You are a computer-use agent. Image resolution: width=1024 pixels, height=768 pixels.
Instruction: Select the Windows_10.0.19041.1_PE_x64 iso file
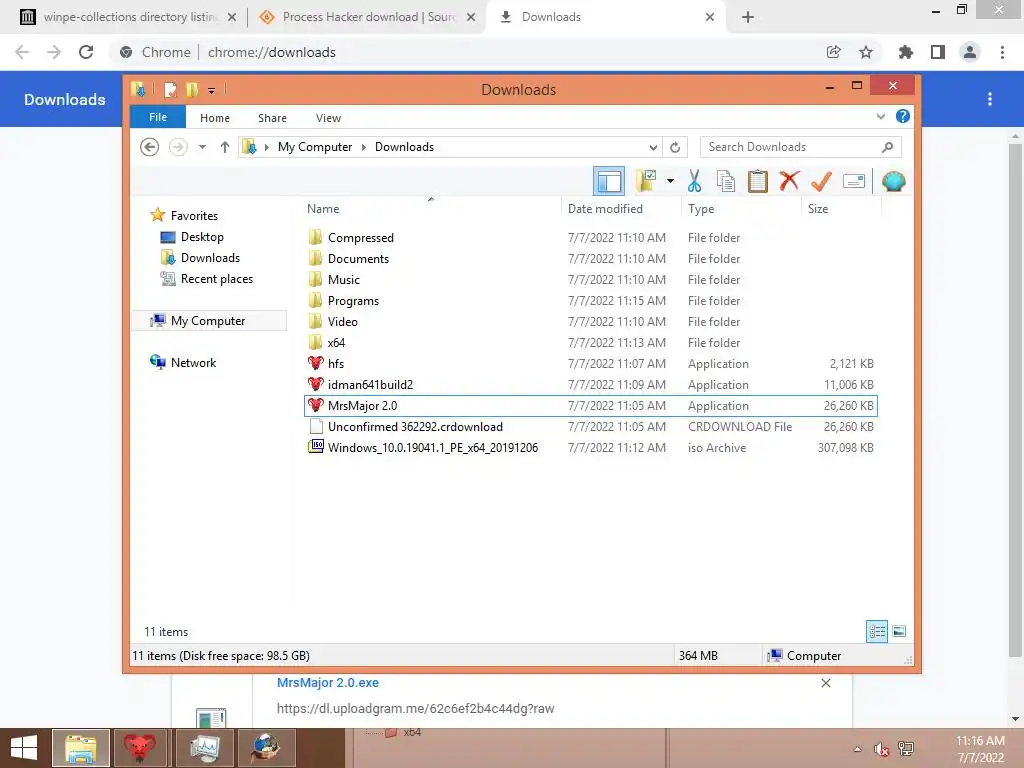pos(590,447)
